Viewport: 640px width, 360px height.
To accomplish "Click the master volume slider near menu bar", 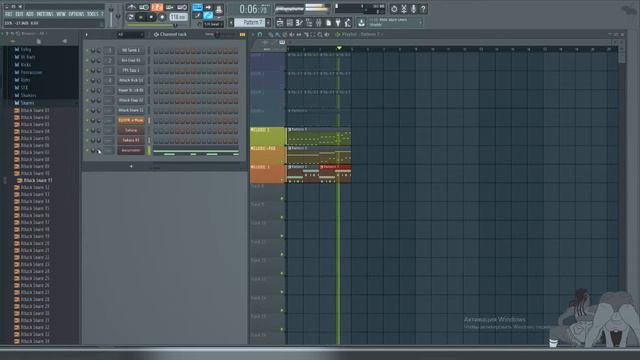I will click(111, 16).
